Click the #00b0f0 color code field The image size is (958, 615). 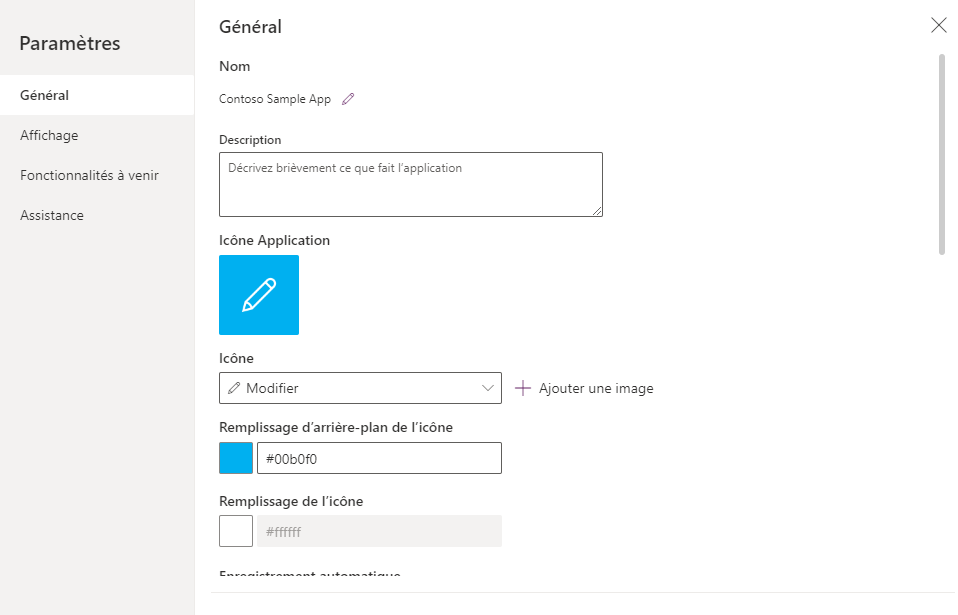(x=379, y=458)
